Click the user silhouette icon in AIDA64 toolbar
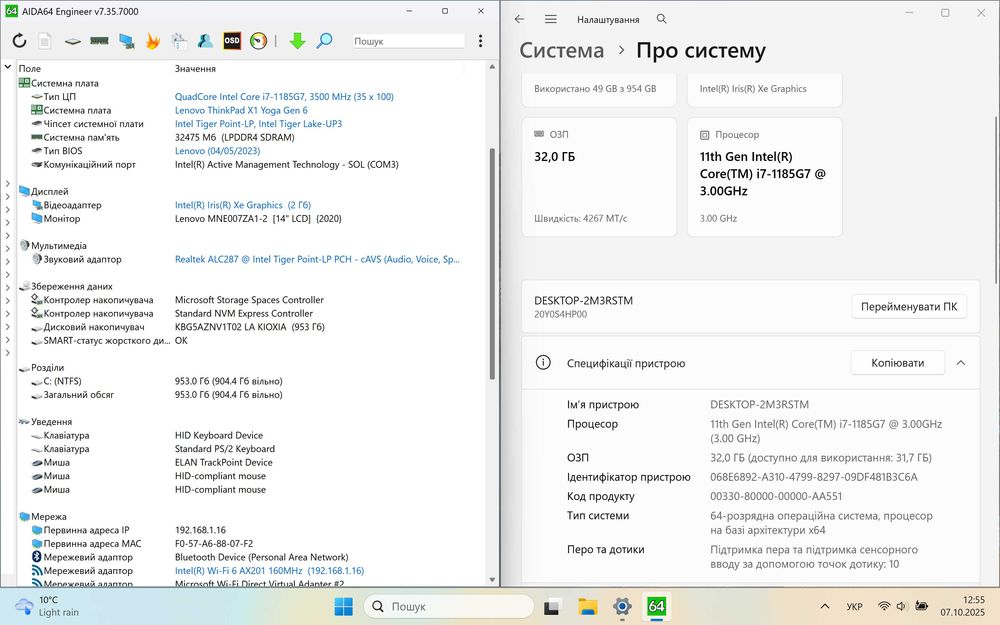The image size is (1000, 625). (x=205, y=41)
